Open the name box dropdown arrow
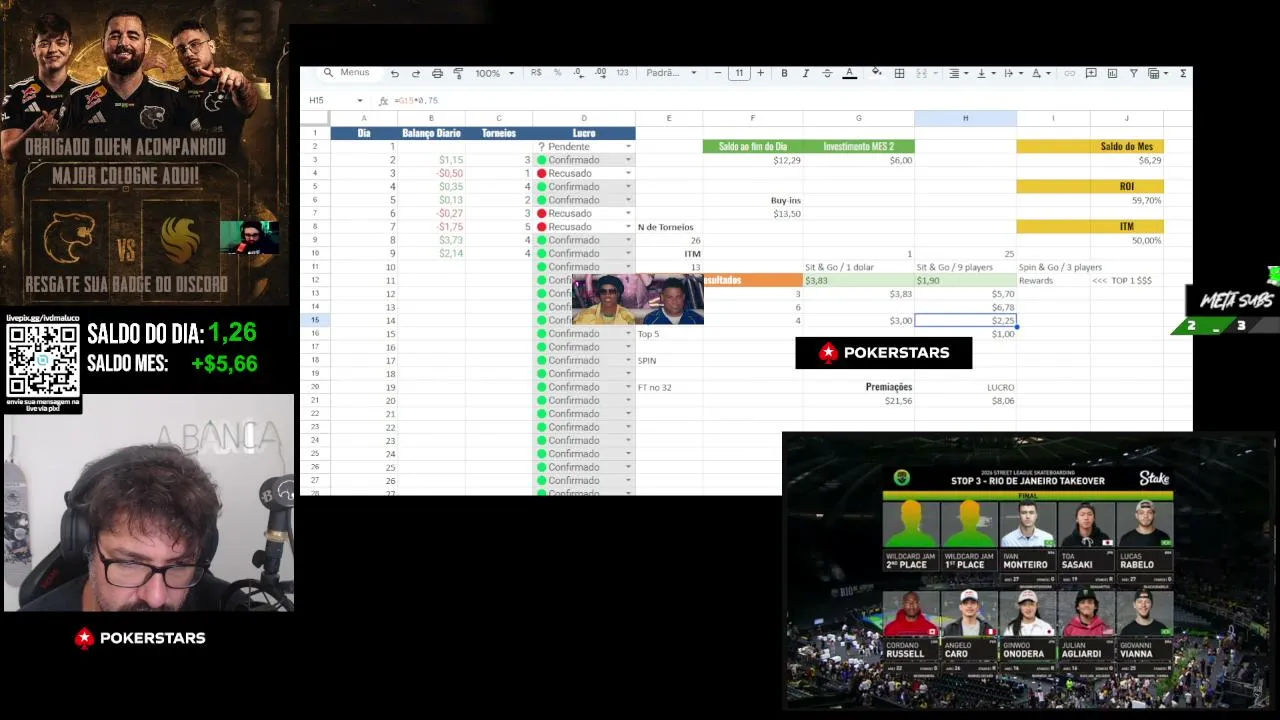This screenshot has width=1280, height=720. click(360, 101)
